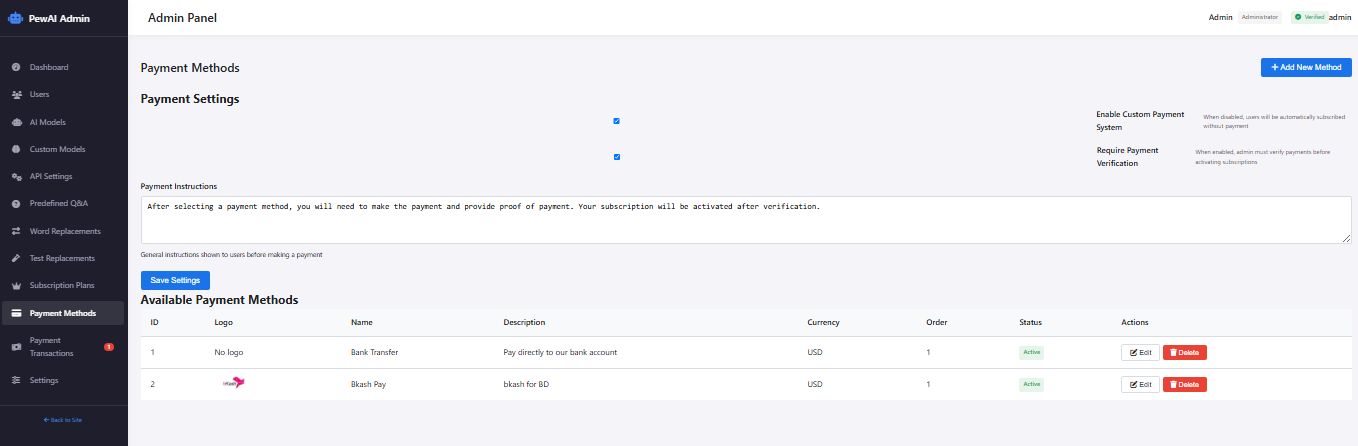This screenshot has height=446, width=1358.
Task: Delete the Bkash Pay payment method
Action: [1184, 384]
